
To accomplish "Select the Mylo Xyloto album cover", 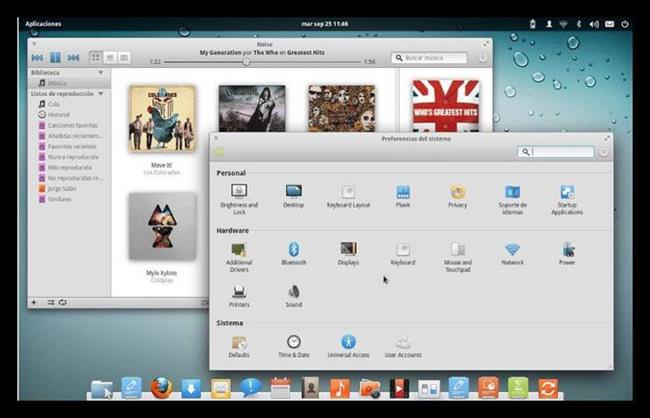I will pyautogui.click(x=162, y=226).
